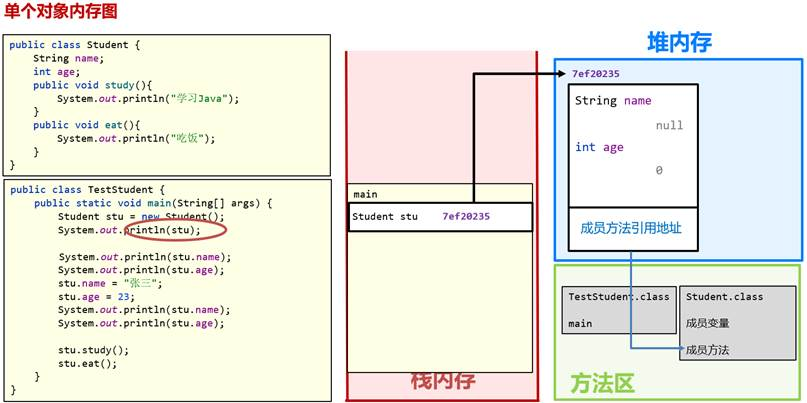Click the circled println(stu) call
The width and height of the screenshot is (807, 403).
pos(175,230)
